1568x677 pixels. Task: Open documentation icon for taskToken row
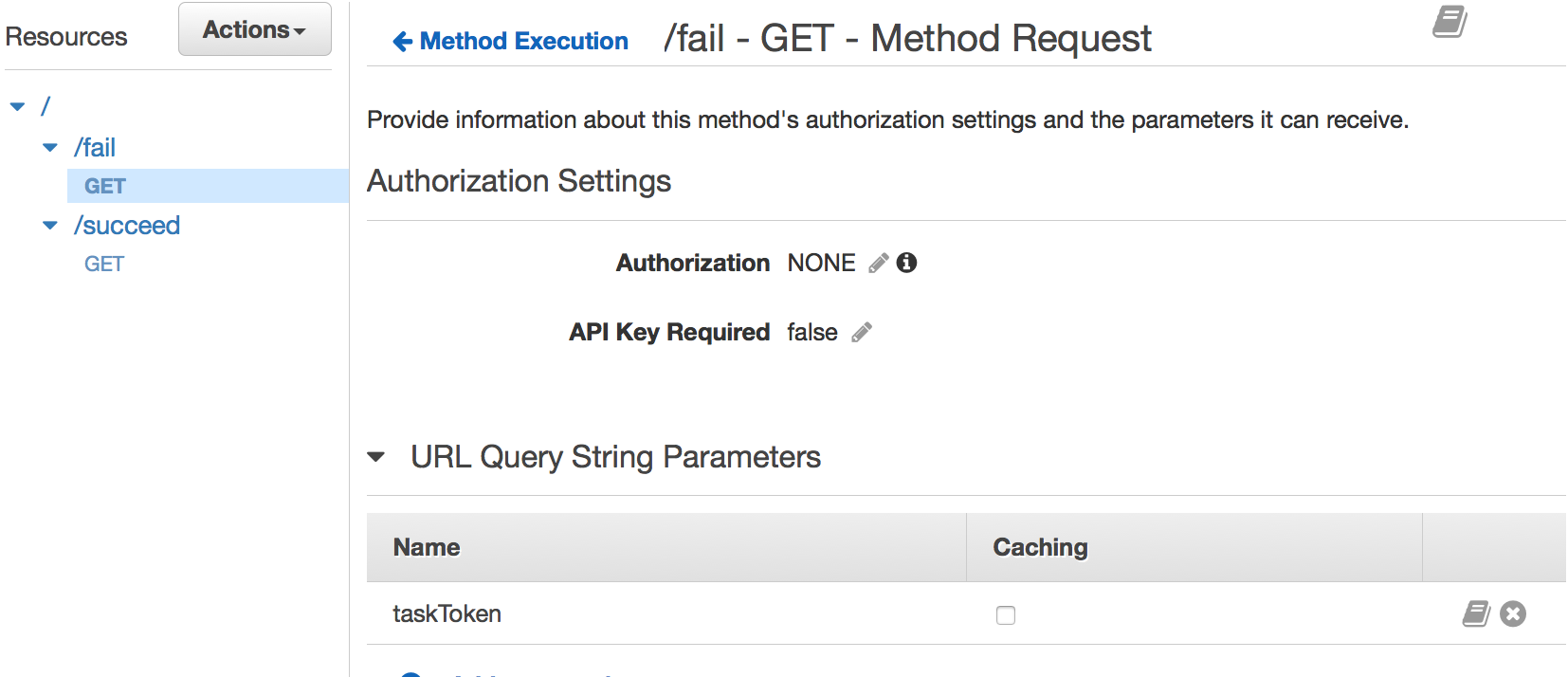click(1476, 613)
